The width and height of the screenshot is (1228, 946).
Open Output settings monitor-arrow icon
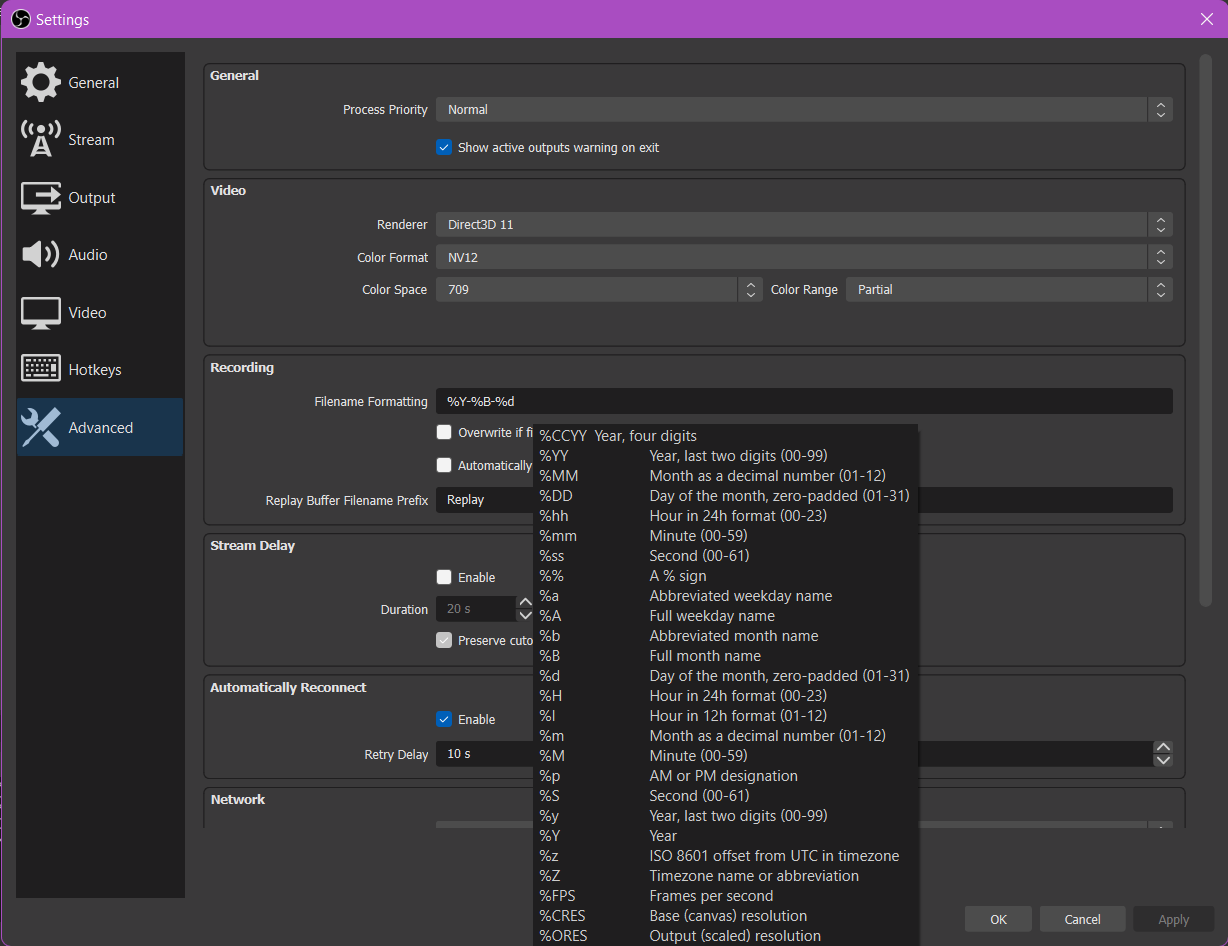coord(40,197)
